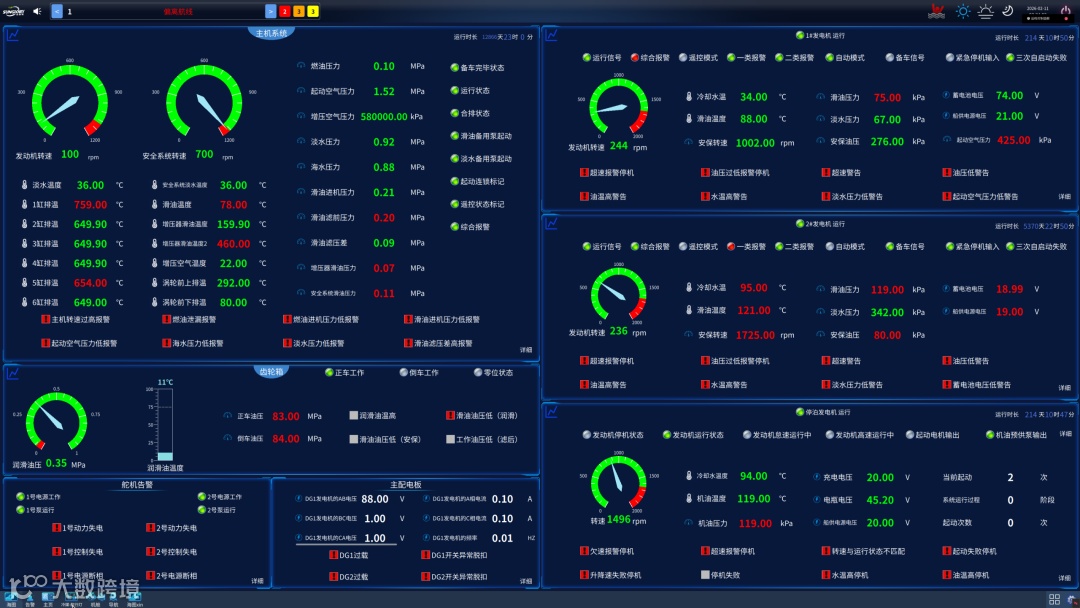The image size is (1080, 608).
Task: Click the 主机系统 panel title tab
Action: tap(271, 33)
